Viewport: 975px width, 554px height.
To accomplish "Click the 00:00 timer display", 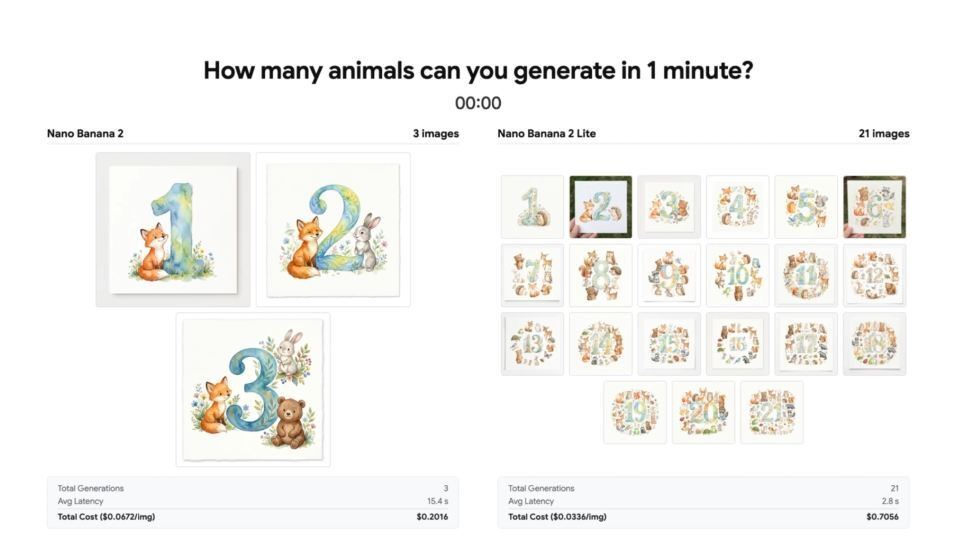I will [478, 103].
